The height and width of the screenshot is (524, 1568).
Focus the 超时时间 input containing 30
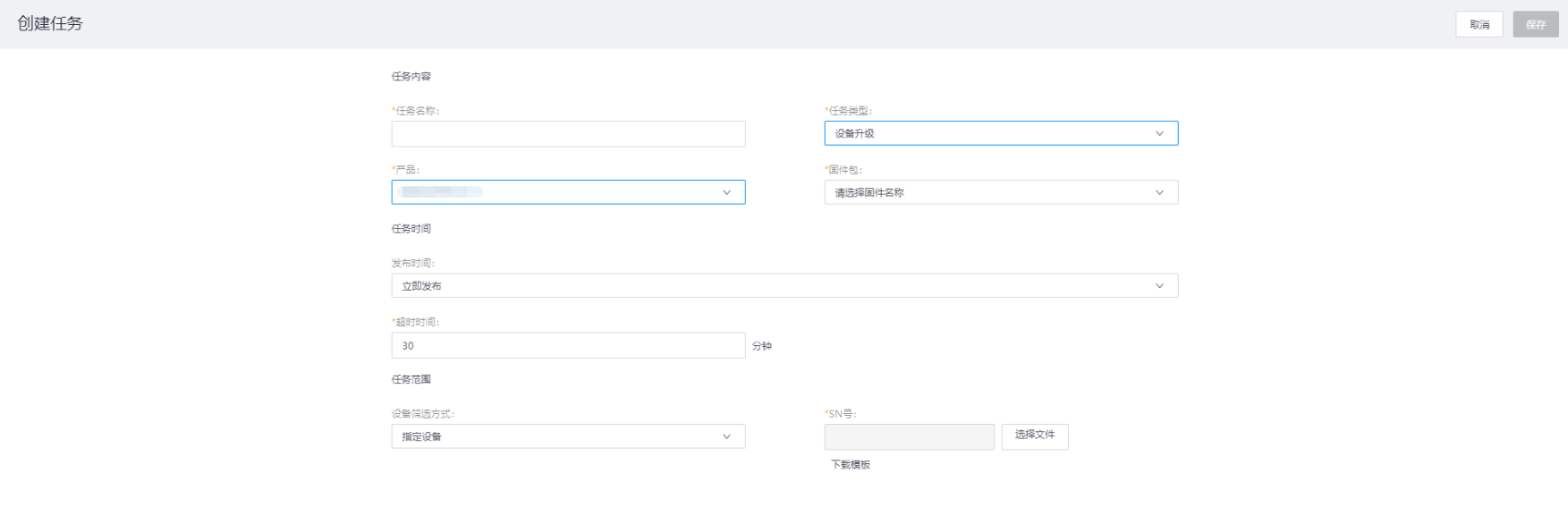point(568,345)
